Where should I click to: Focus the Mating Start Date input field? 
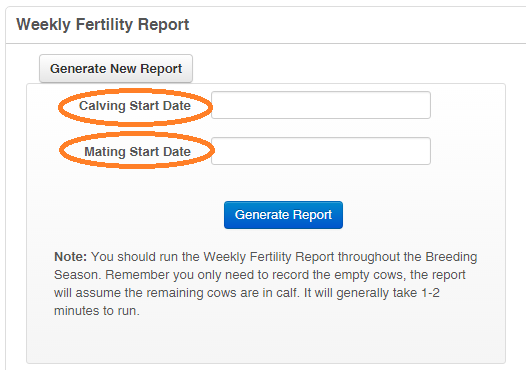click(321, 151)
